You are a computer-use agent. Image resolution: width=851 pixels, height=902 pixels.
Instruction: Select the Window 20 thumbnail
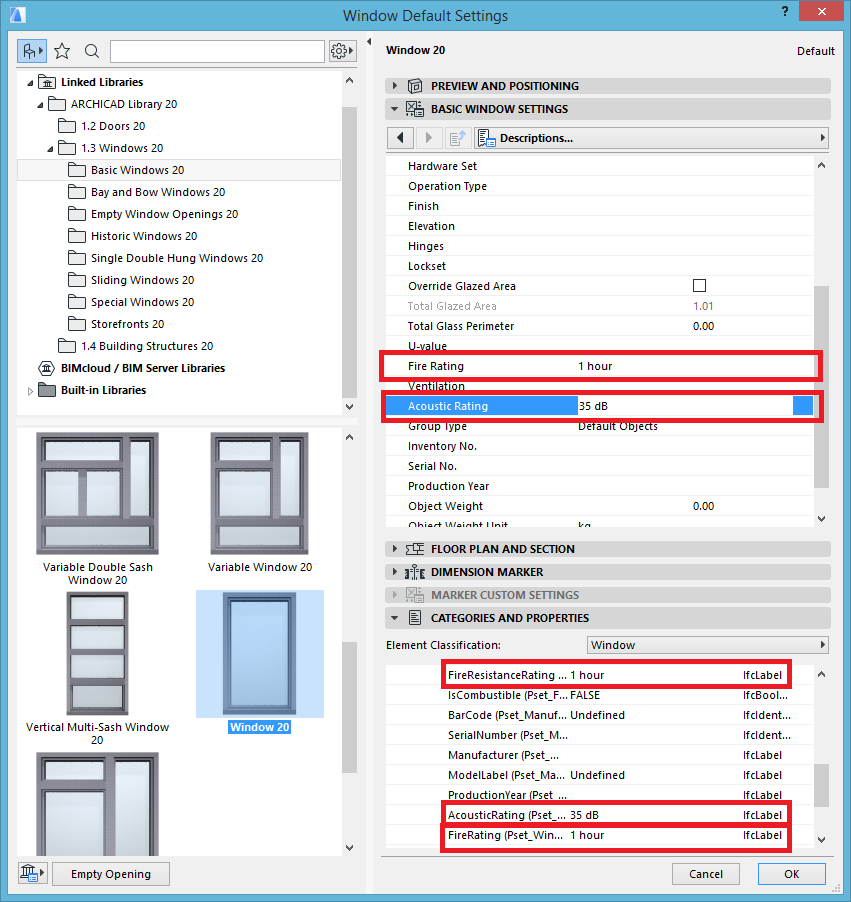260,653
